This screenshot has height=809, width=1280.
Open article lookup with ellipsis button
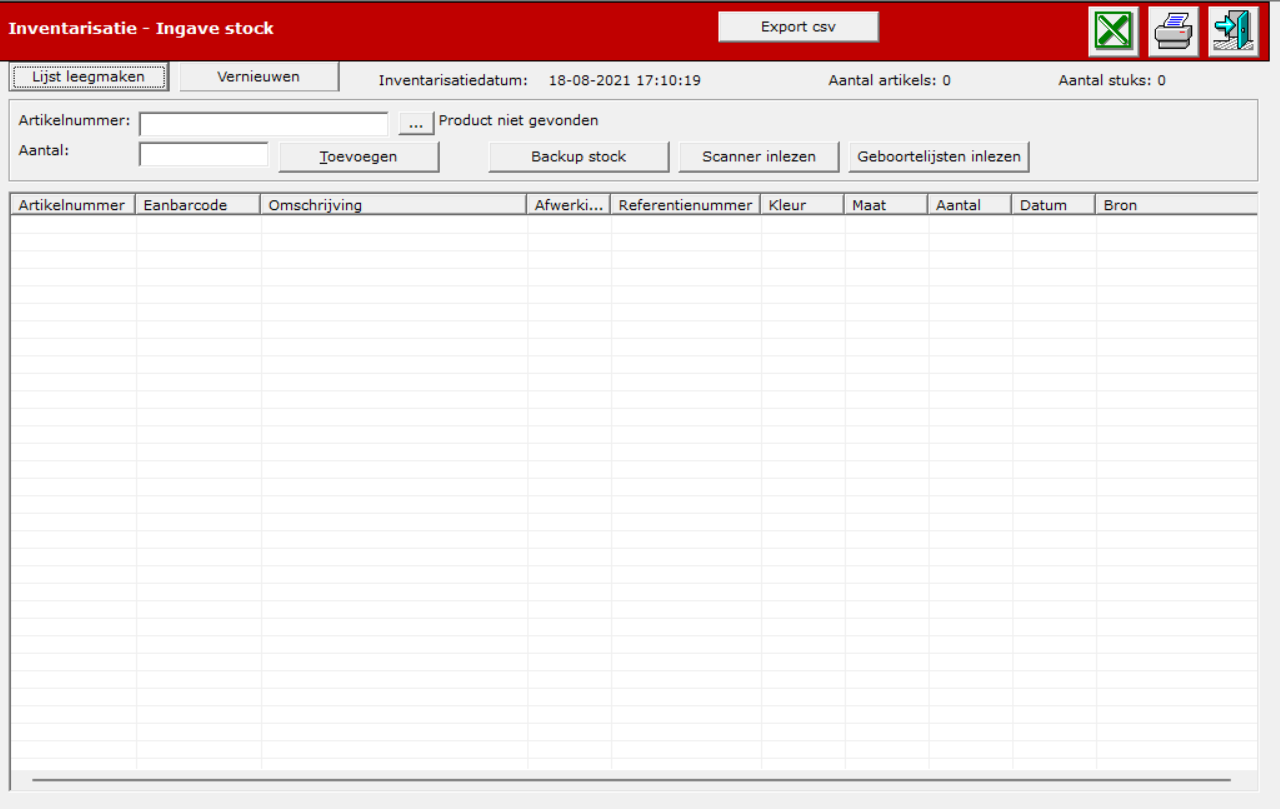(416, 123)
